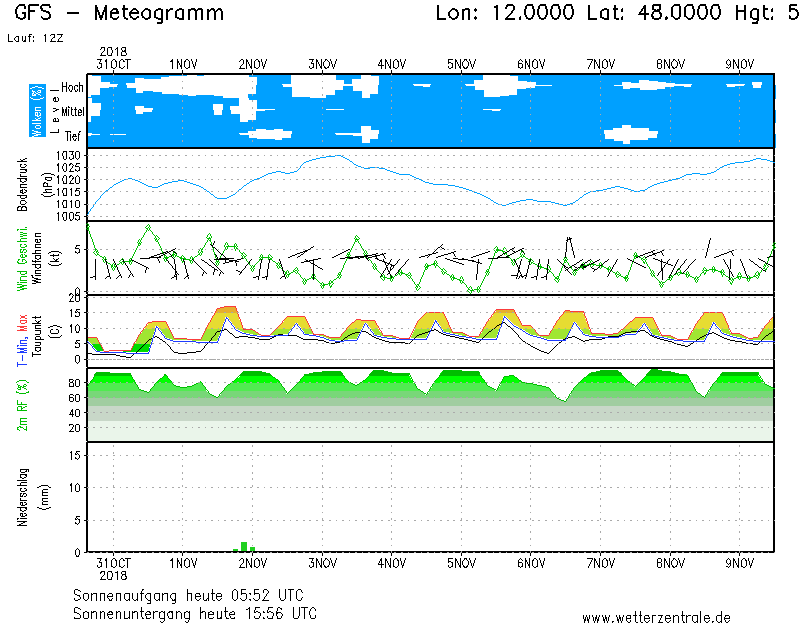Click the 3NOV marker on the top axis
This screenshot has height=625, width=800.
(x=322, y=64)
